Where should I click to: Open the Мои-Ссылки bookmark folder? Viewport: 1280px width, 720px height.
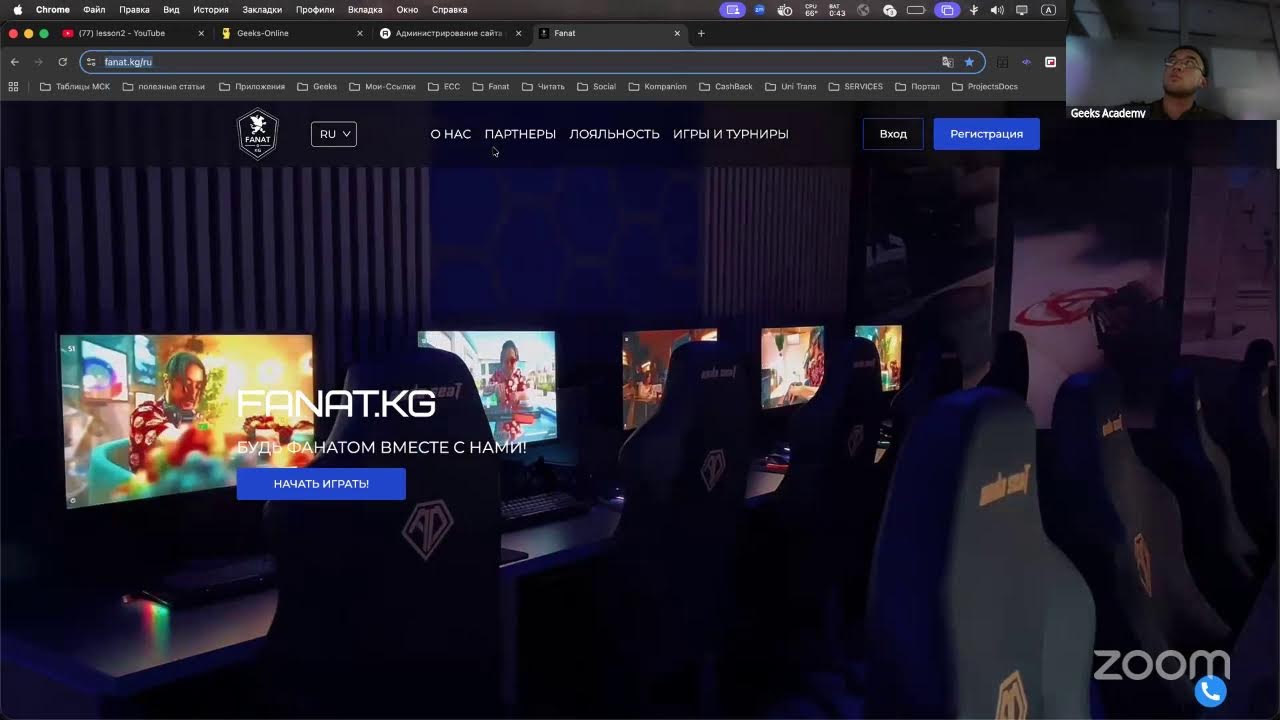[382, 87]
